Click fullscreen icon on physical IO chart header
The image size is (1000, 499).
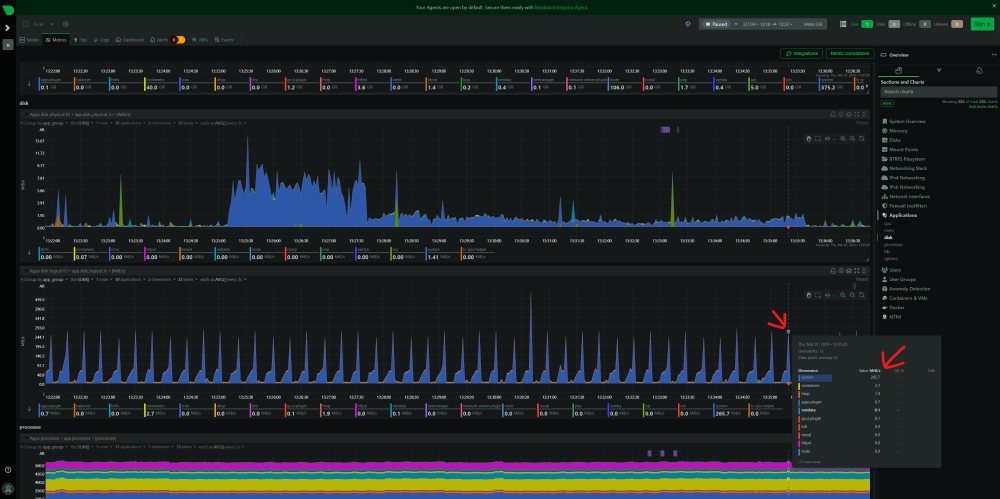[x=857, y=114]
